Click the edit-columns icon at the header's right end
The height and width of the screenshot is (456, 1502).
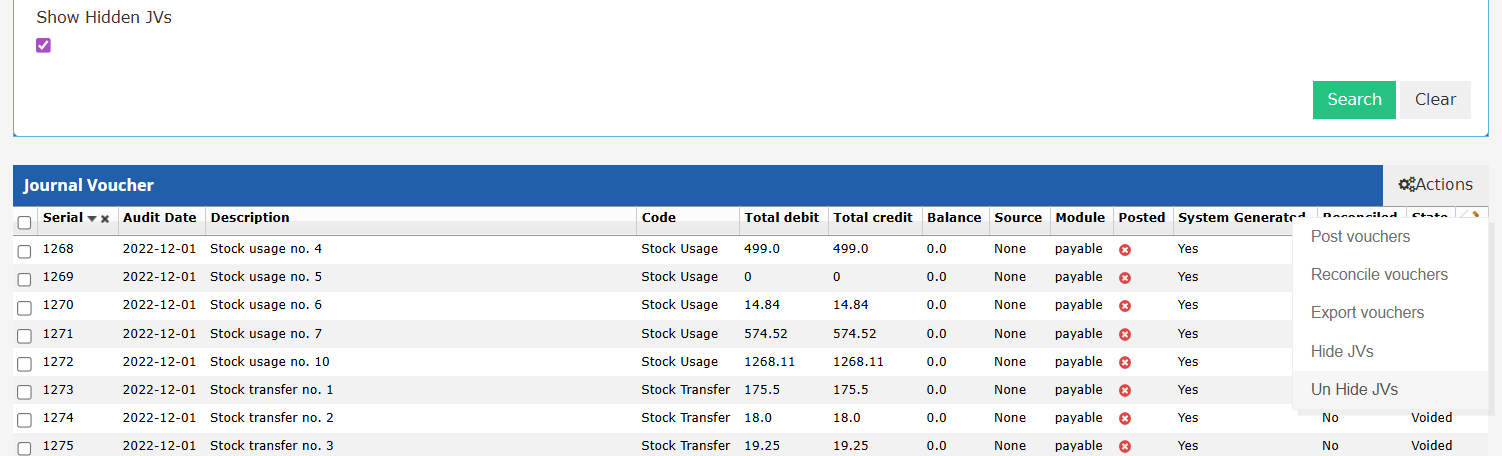tap(1472, 215)
